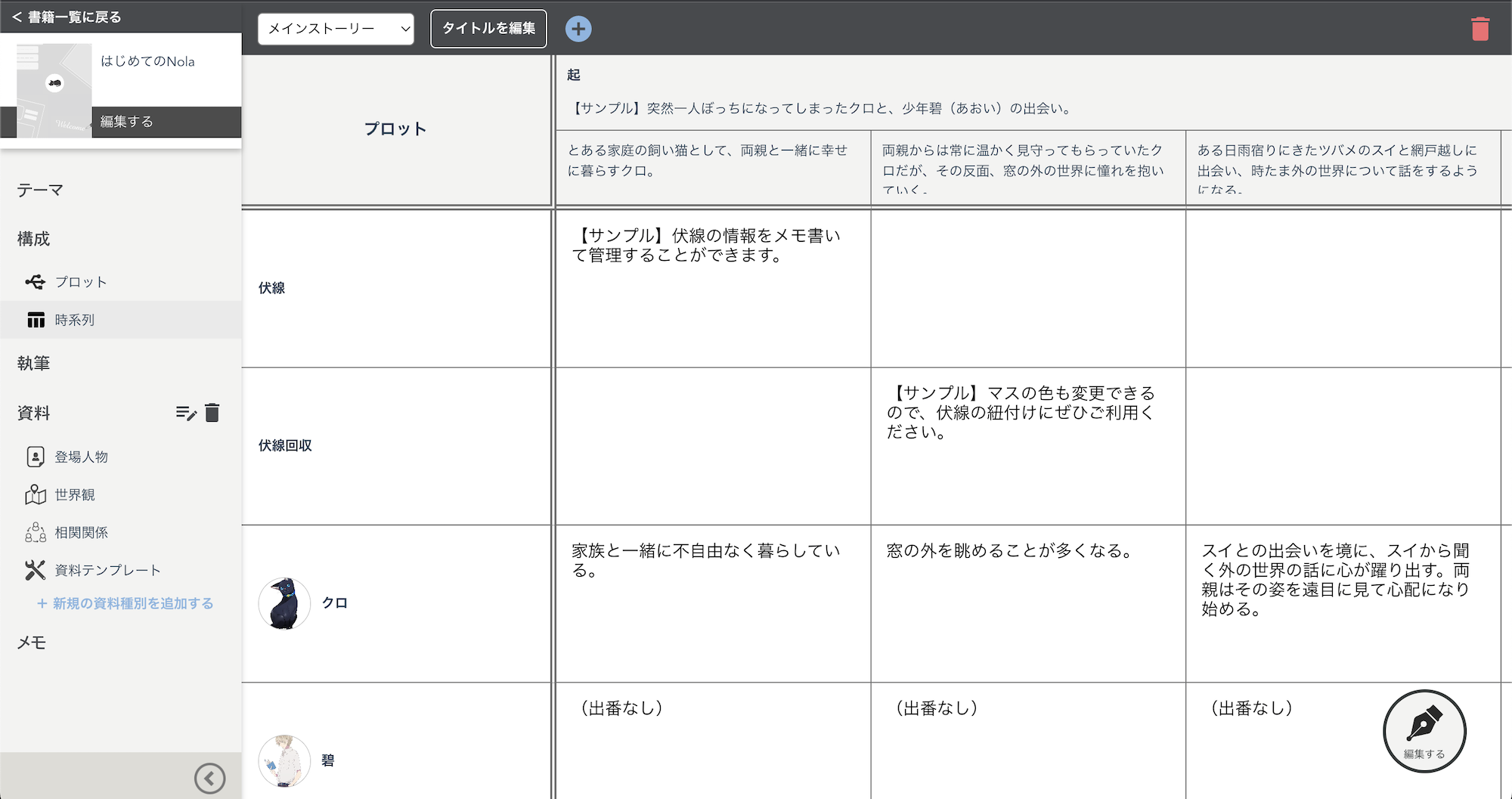
Task: Click the 登場人物 person icon
Action: pyautogui.click(x=36, y=457)
